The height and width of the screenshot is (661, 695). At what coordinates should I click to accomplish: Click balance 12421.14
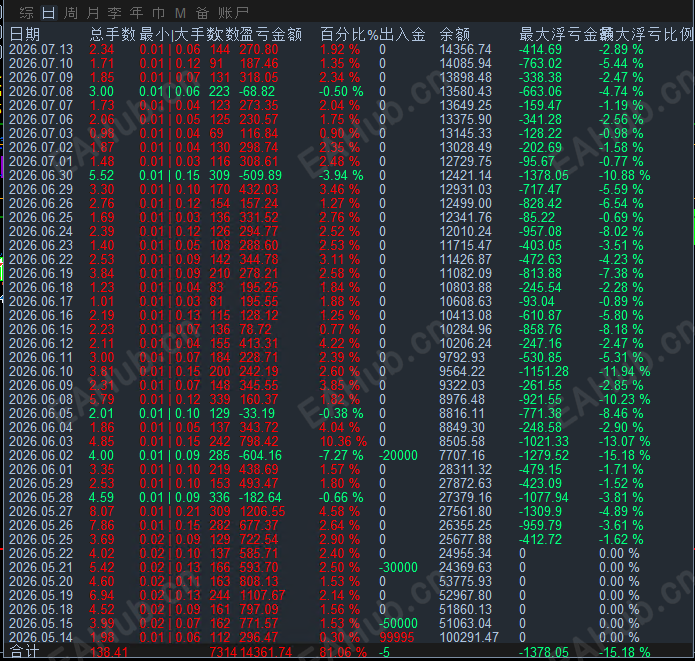pyautogui.click(x=465, y=175)
